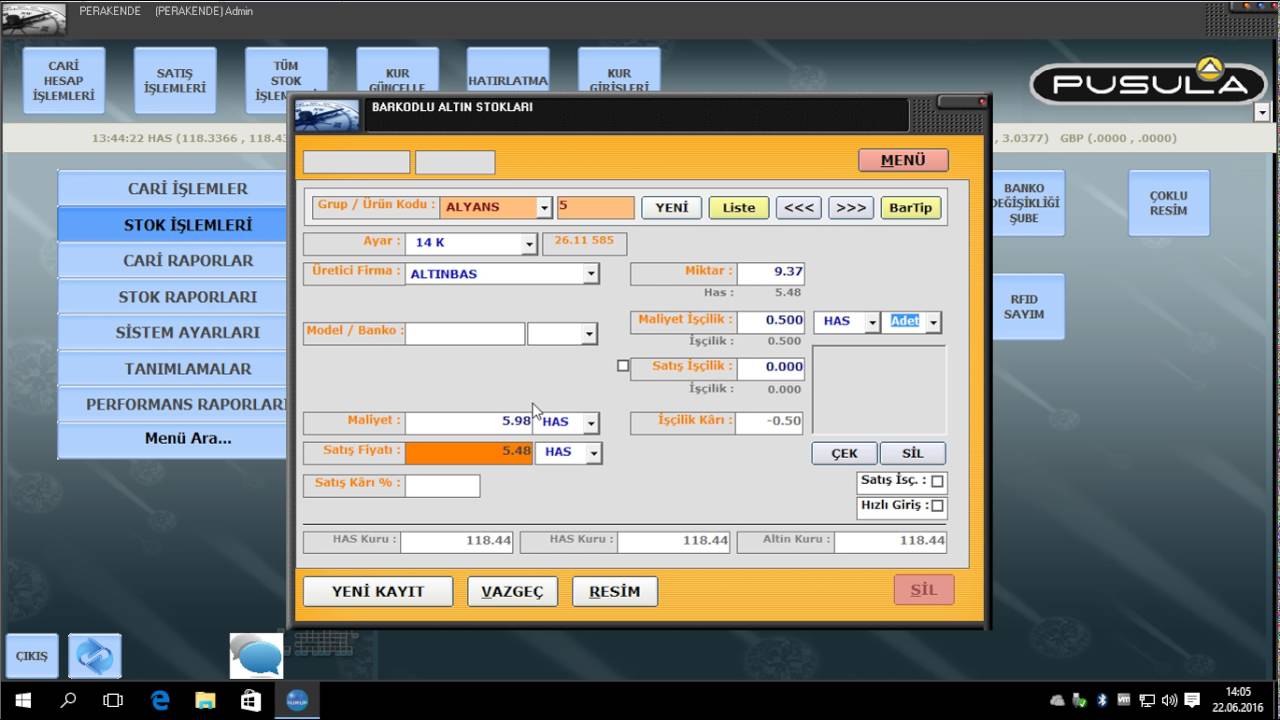
Task: Go to previous record with <<<
Action: [x=798, y=208]
